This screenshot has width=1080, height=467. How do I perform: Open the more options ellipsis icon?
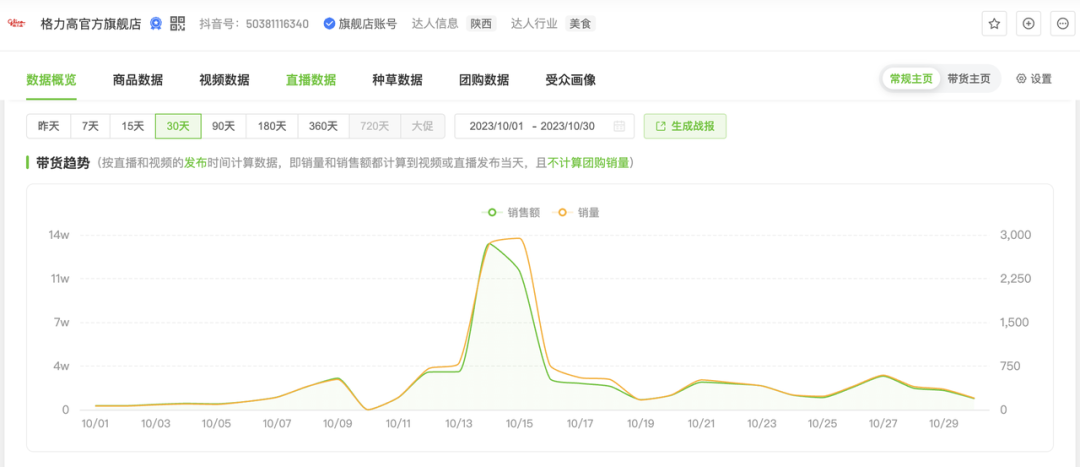1061,23
